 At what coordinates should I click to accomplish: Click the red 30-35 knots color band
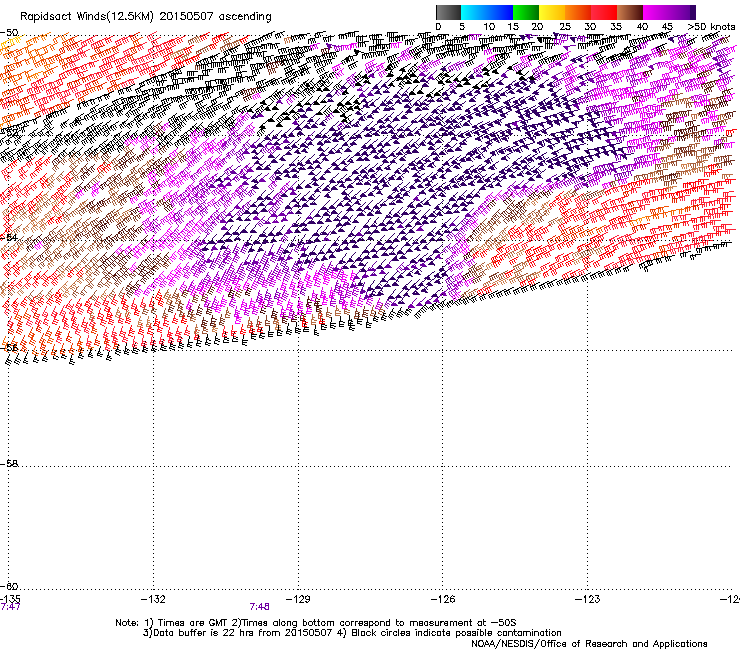pyautogui.click(x=604, y=12)
